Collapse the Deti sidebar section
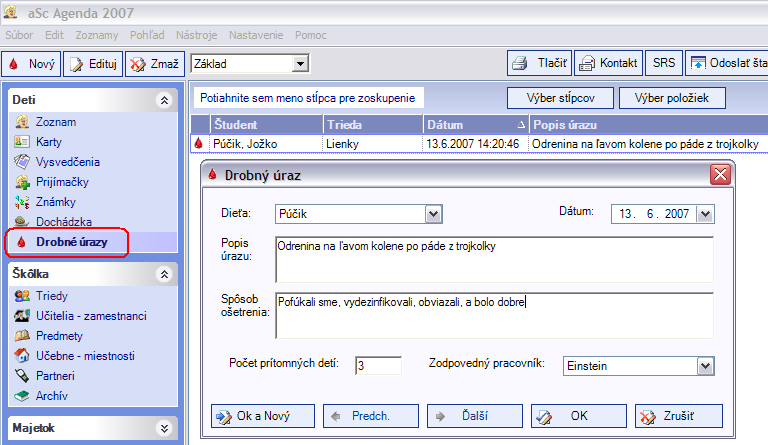 click(164, 100)
